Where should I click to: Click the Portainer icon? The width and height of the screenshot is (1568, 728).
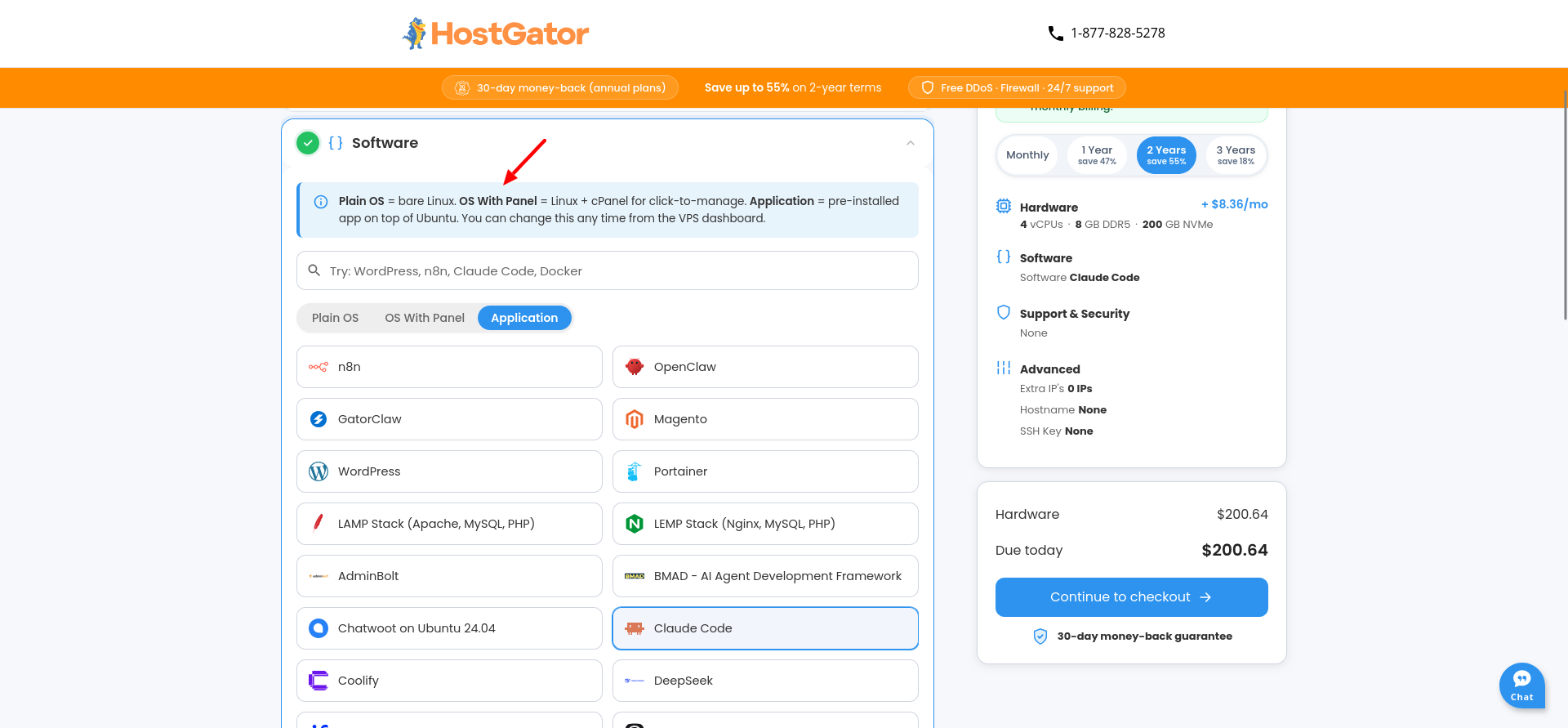pyautogui.click(x=635, y=471)
